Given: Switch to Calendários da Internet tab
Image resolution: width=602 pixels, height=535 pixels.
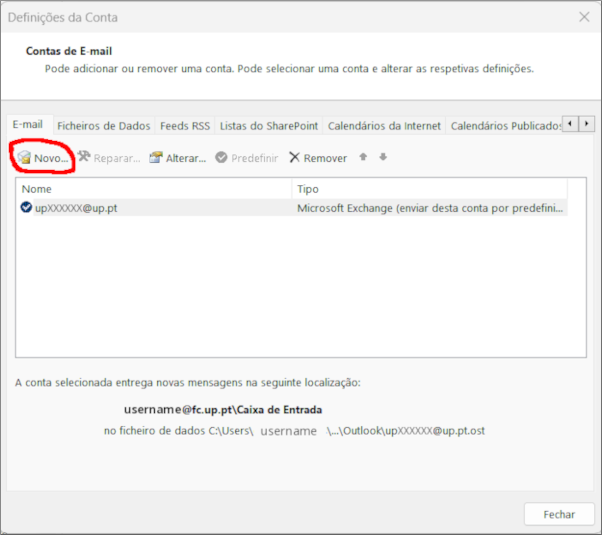Looking at the screenshot, I should point(384,126).
